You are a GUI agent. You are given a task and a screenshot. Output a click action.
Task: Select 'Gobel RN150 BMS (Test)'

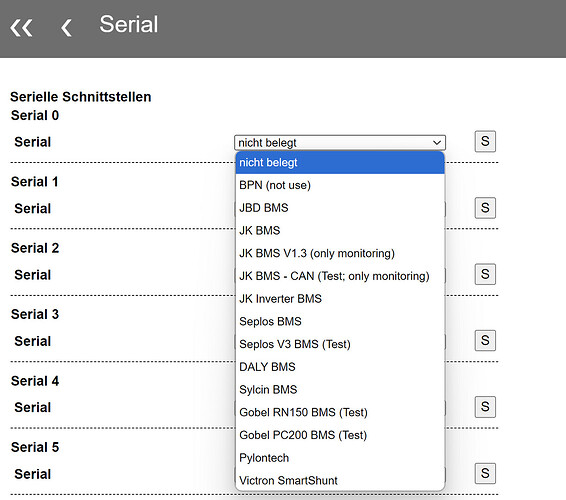click(340, 412)
